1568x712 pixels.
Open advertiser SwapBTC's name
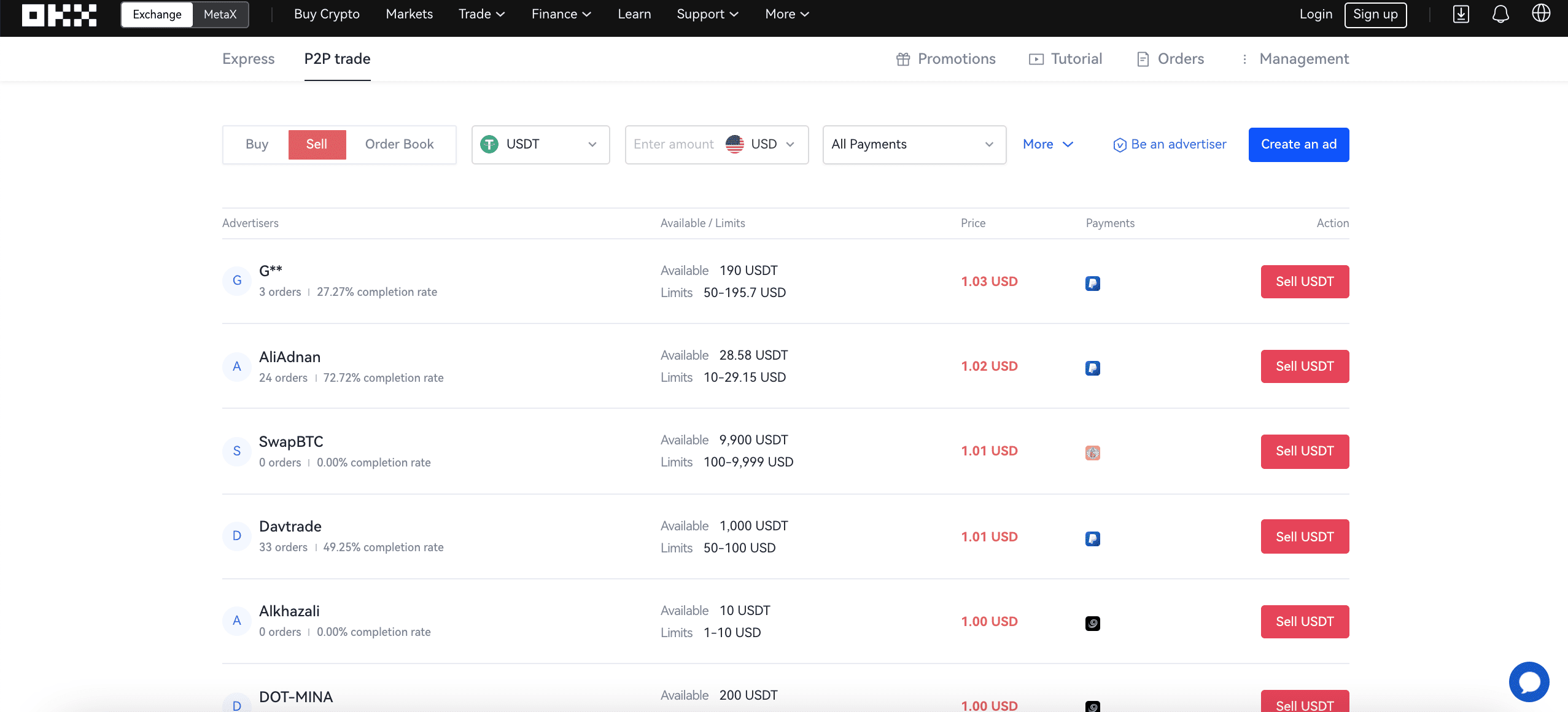pyautogui.click(x=291, y=442)
